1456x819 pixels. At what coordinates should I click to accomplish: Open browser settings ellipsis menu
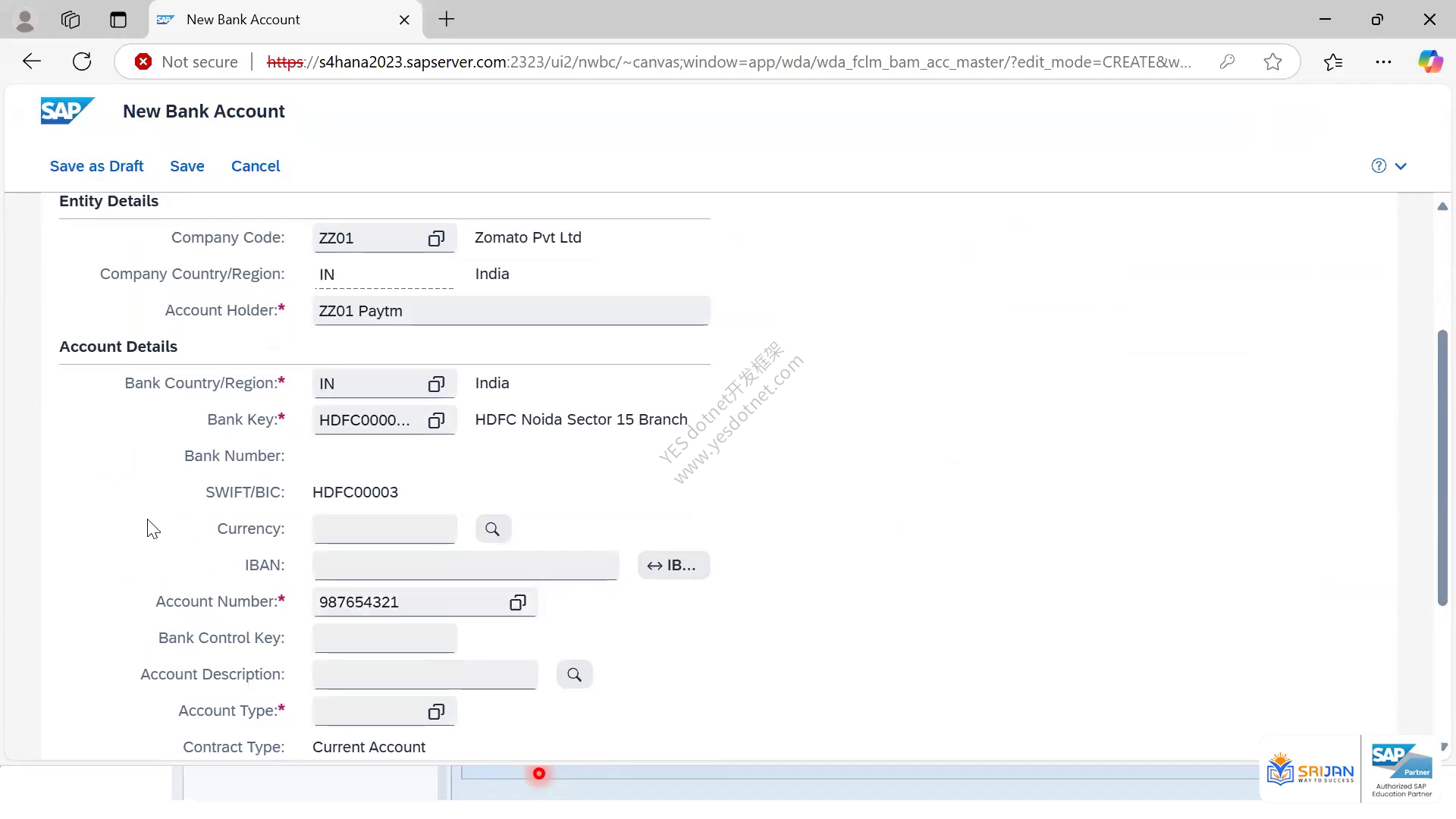tap(1383, 62)
